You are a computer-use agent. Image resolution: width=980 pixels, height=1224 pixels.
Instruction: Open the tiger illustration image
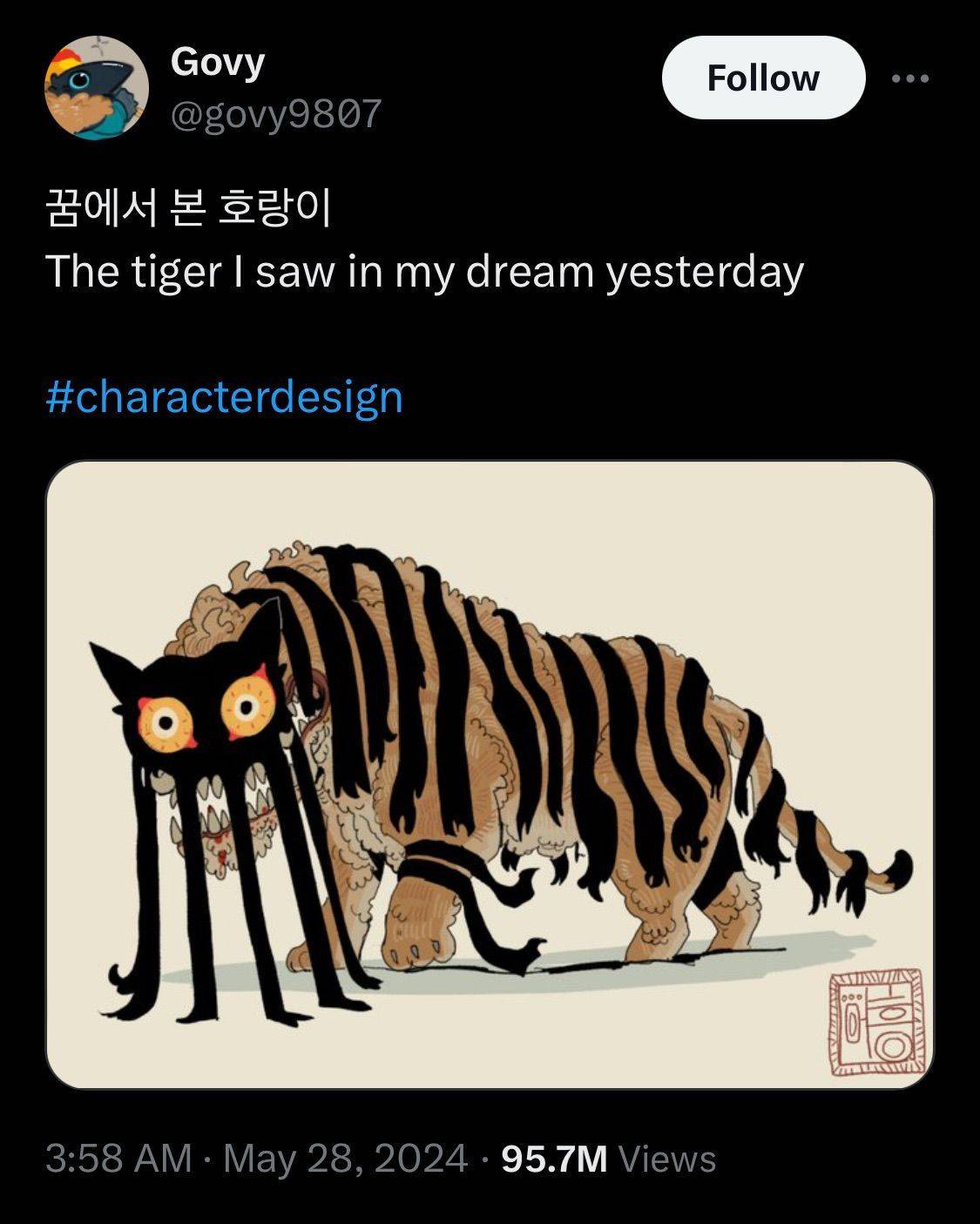(490, 774)
